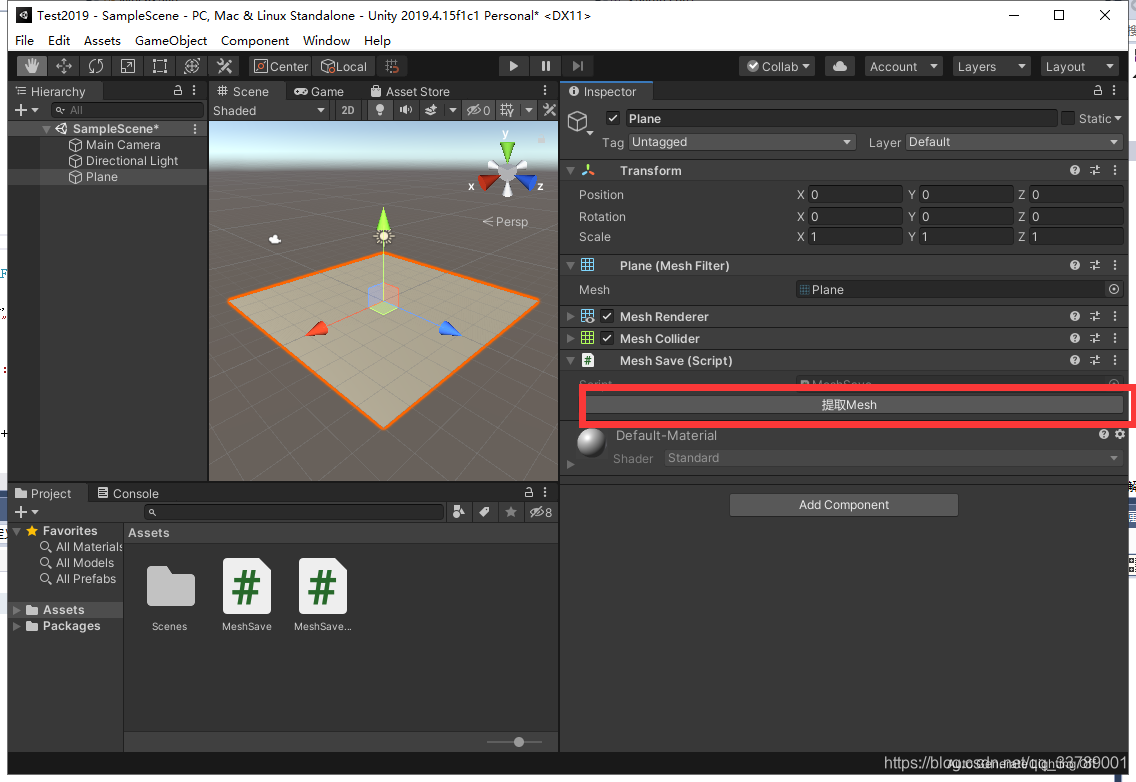Open the Tag dropdown
This screenshot has width=1136, height=782.
click(741, 142)
